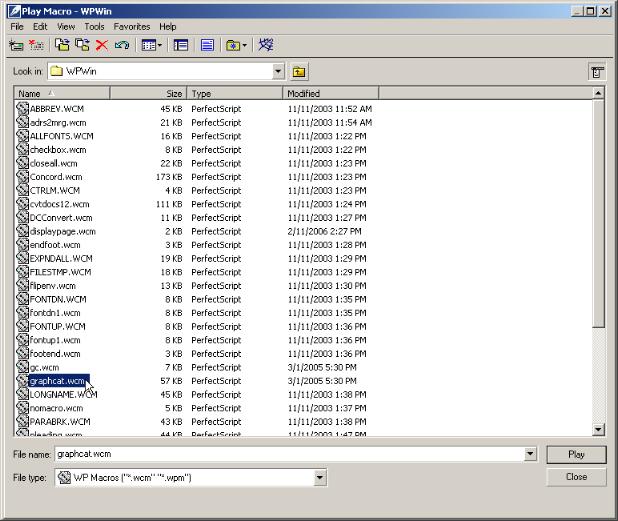The height and width of the screenshot is (521, 618).
Task: Click the scrollbar up arrow
Action: tap(598, 93)
